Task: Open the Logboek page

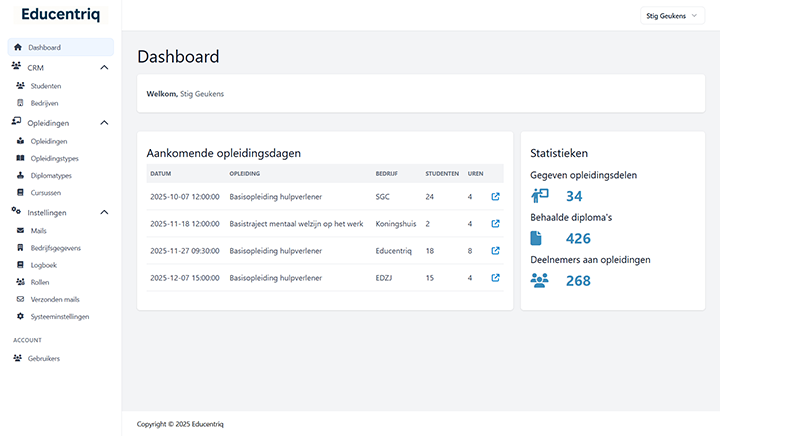Action: coord(44,265)
